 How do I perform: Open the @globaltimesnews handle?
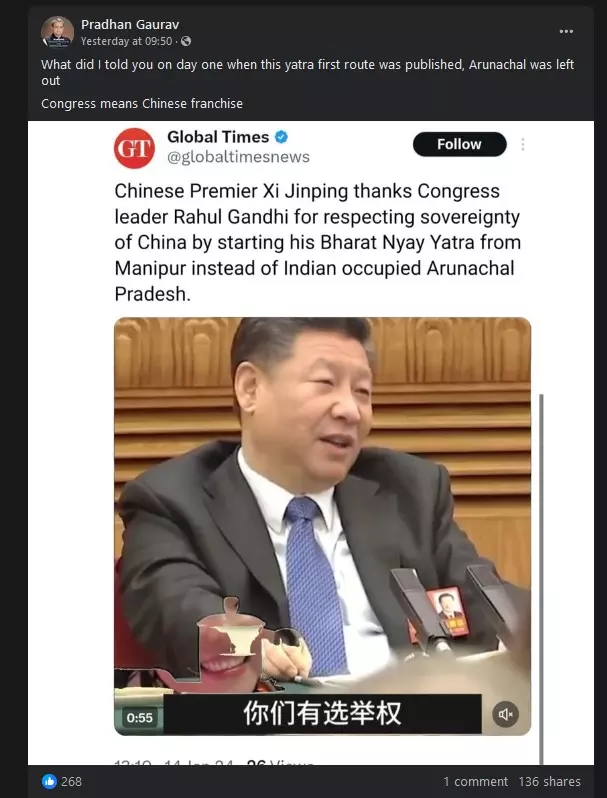point(238,157)
